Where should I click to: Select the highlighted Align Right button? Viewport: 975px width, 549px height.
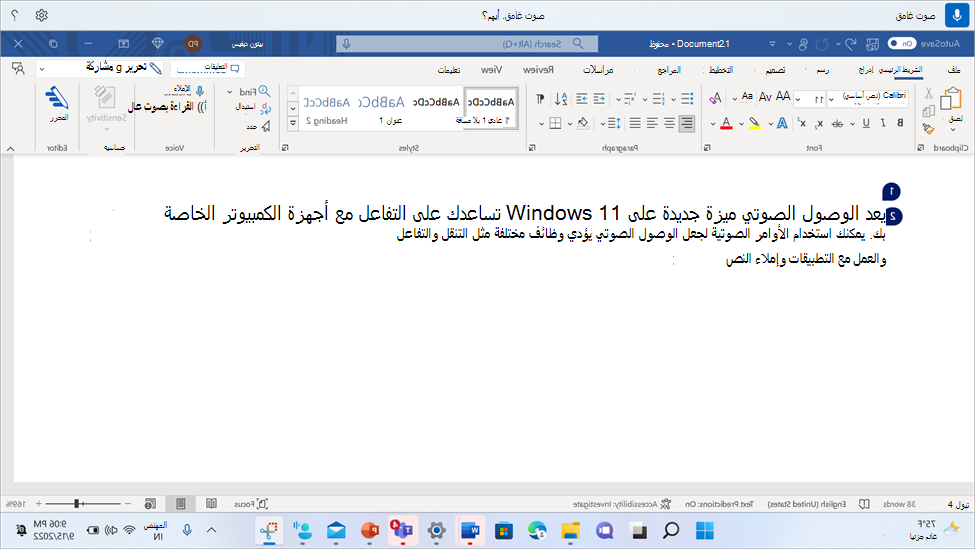point(686,123)
